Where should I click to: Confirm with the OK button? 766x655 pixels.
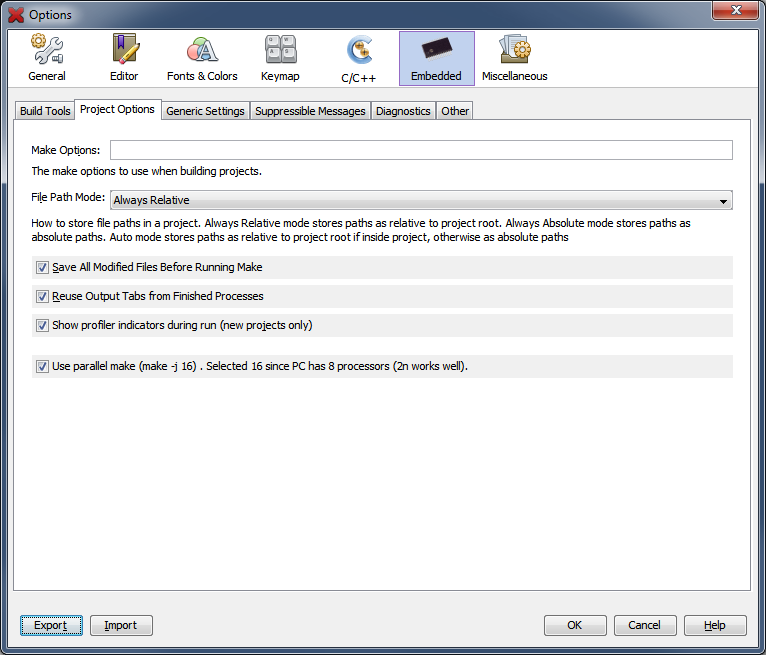coord(575,625)
